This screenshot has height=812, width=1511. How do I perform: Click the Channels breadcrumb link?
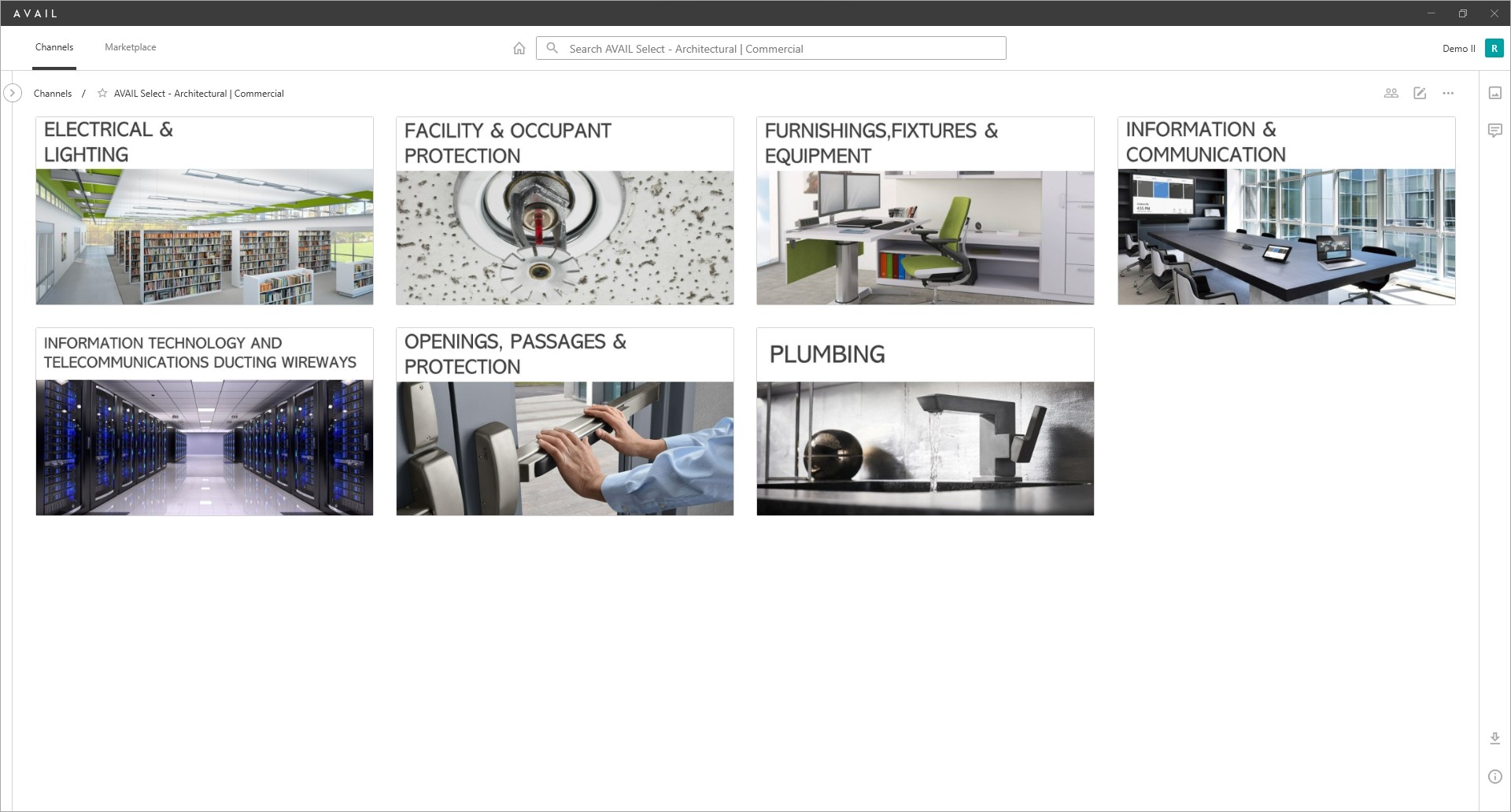(53, 93)
